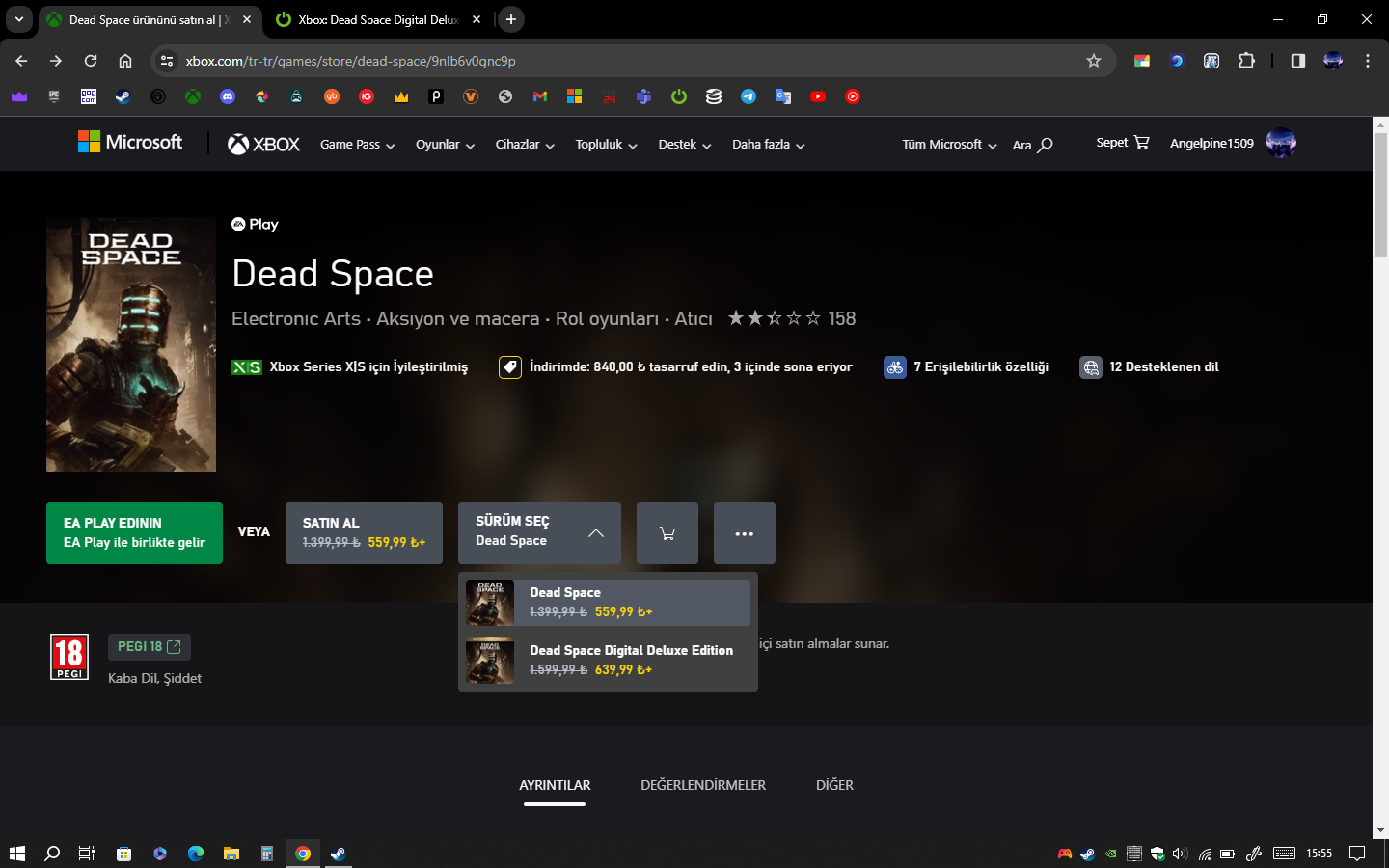Open the GOG.com bookmark
The image size is (1389, 868).
click(x=89, y=96)
